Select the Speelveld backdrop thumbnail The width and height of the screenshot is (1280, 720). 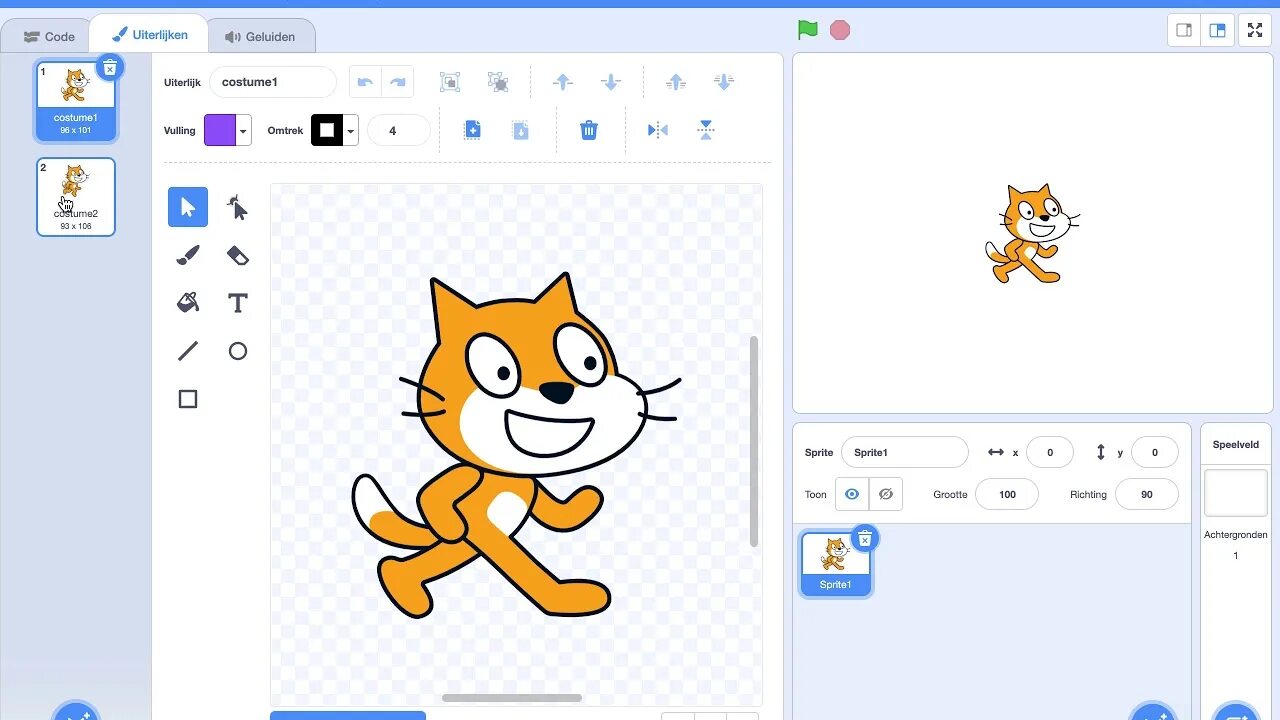pyautogui.click(x=1236, y=494)
